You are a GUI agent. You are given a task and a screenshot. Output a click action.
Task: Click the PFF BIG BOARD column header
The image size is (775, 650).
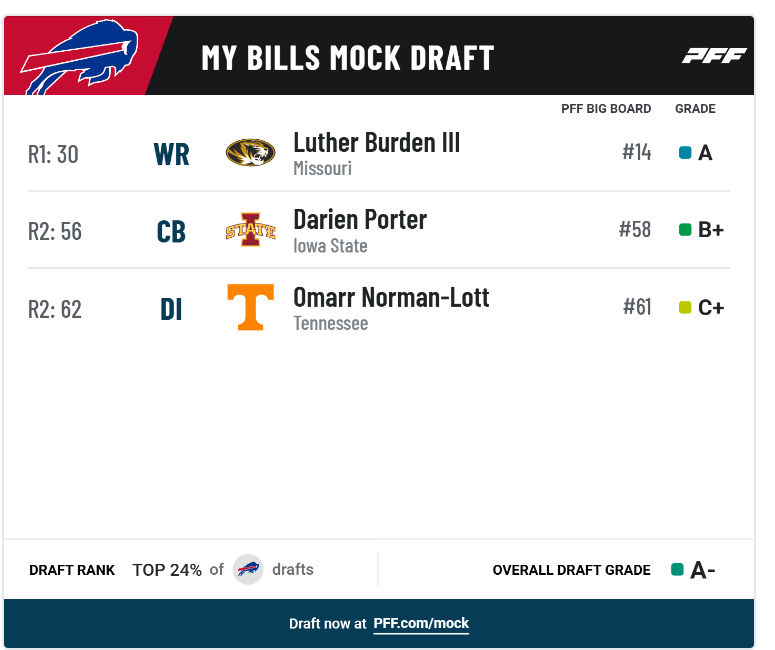point(606,109)
